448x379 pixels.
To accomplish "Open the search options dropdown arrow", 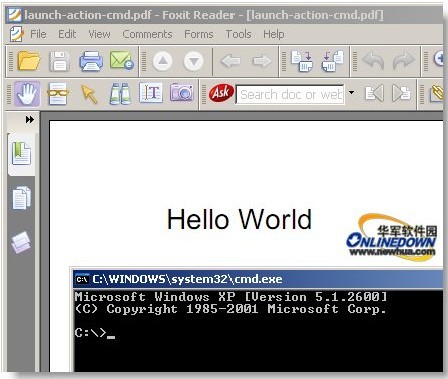I will point(351,92).
